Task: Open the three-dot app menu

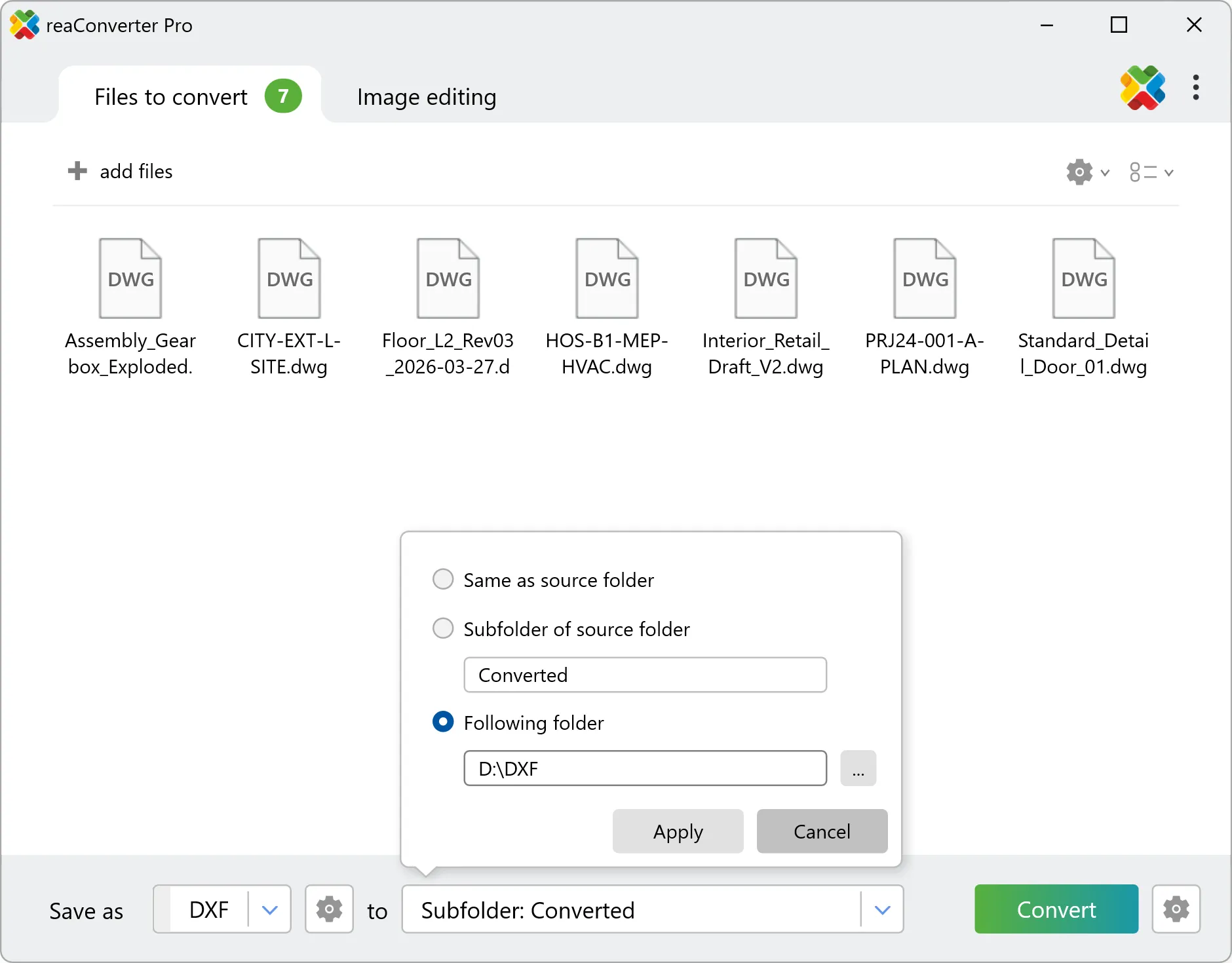Action: [1196, 88]
